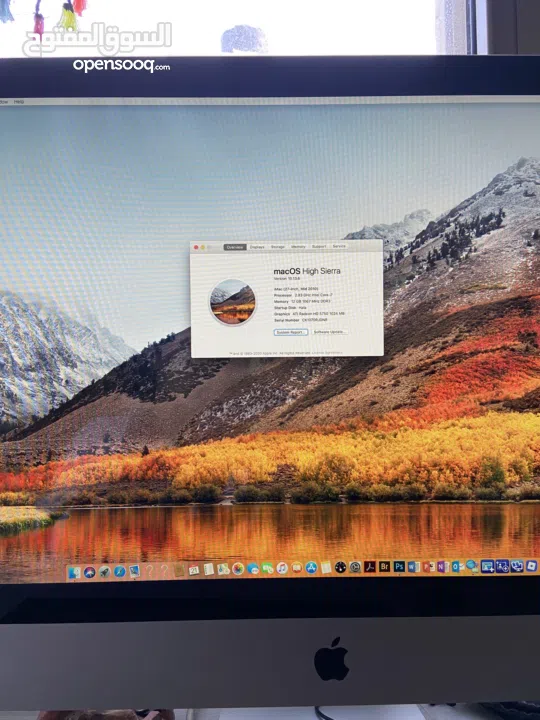Open Launchpad rocket icon in Dock
Viewport: 540px width, 720px height.
[x=104, y=572]
